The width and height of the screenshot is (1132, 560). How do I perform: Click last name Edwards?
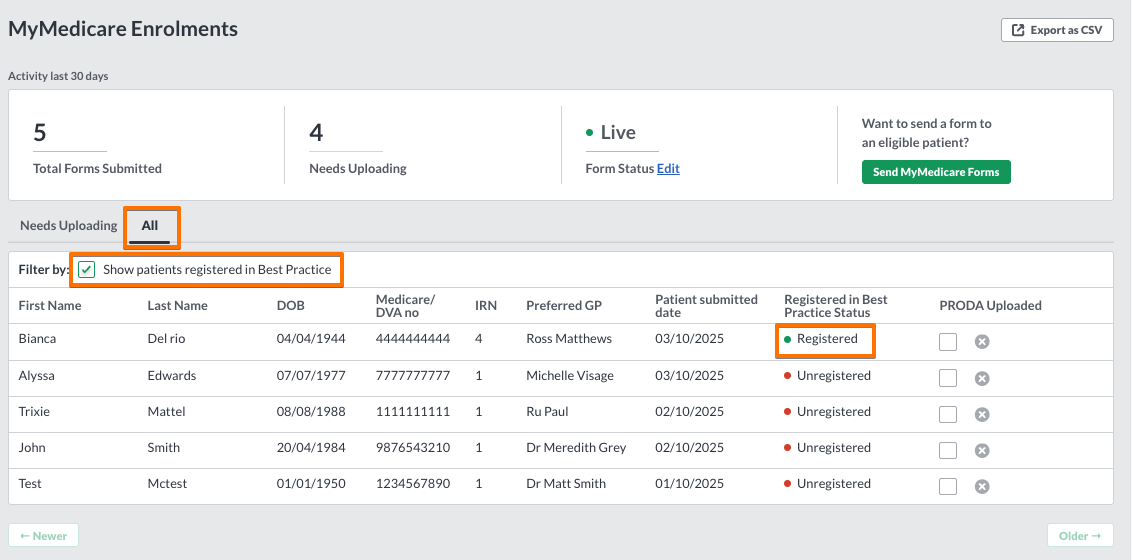point(172,375)
